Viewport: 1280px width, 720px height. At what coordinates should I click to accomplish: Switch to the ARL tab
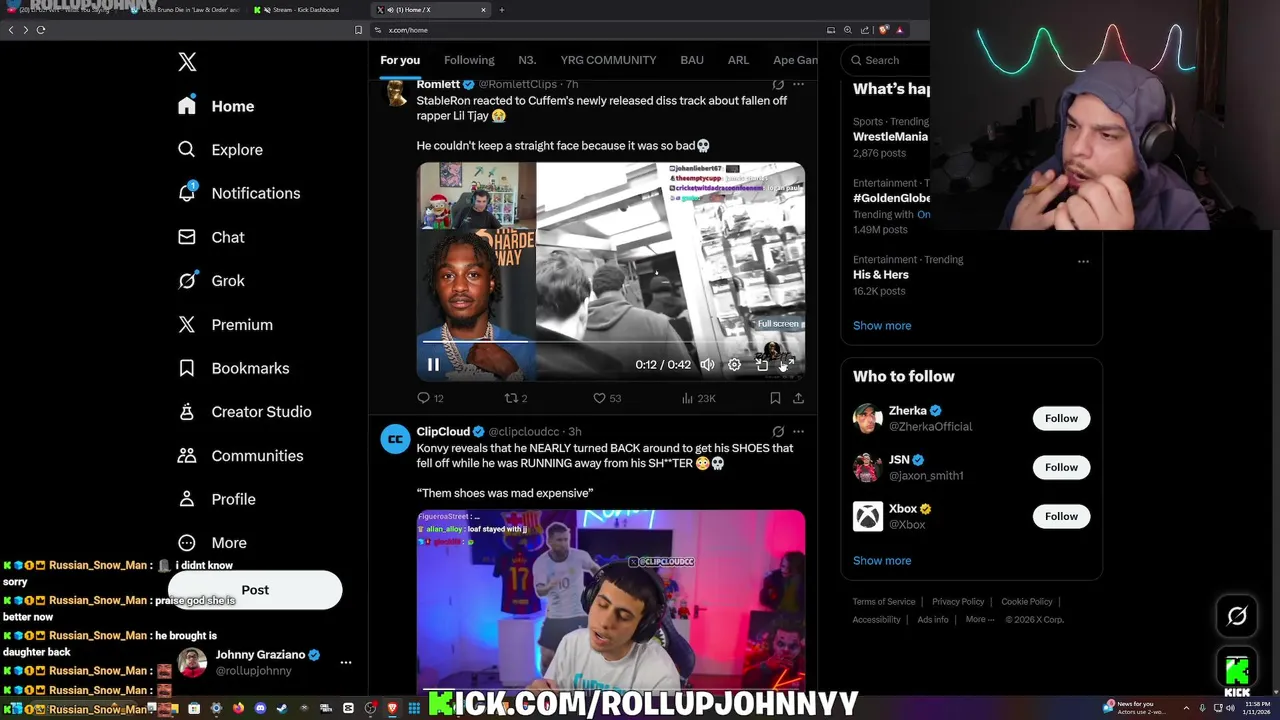pyautogui.click(x=738, y=60)
